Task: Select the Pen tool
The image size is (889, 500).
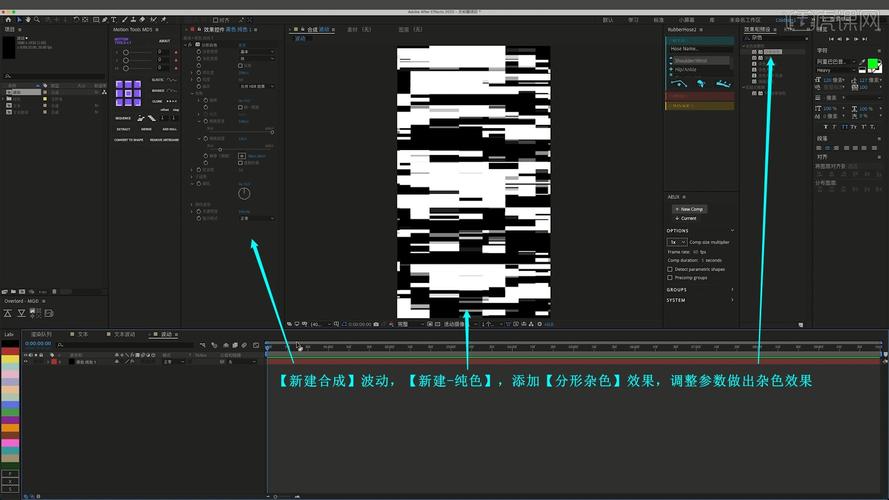Action: [x=105, y=20]
